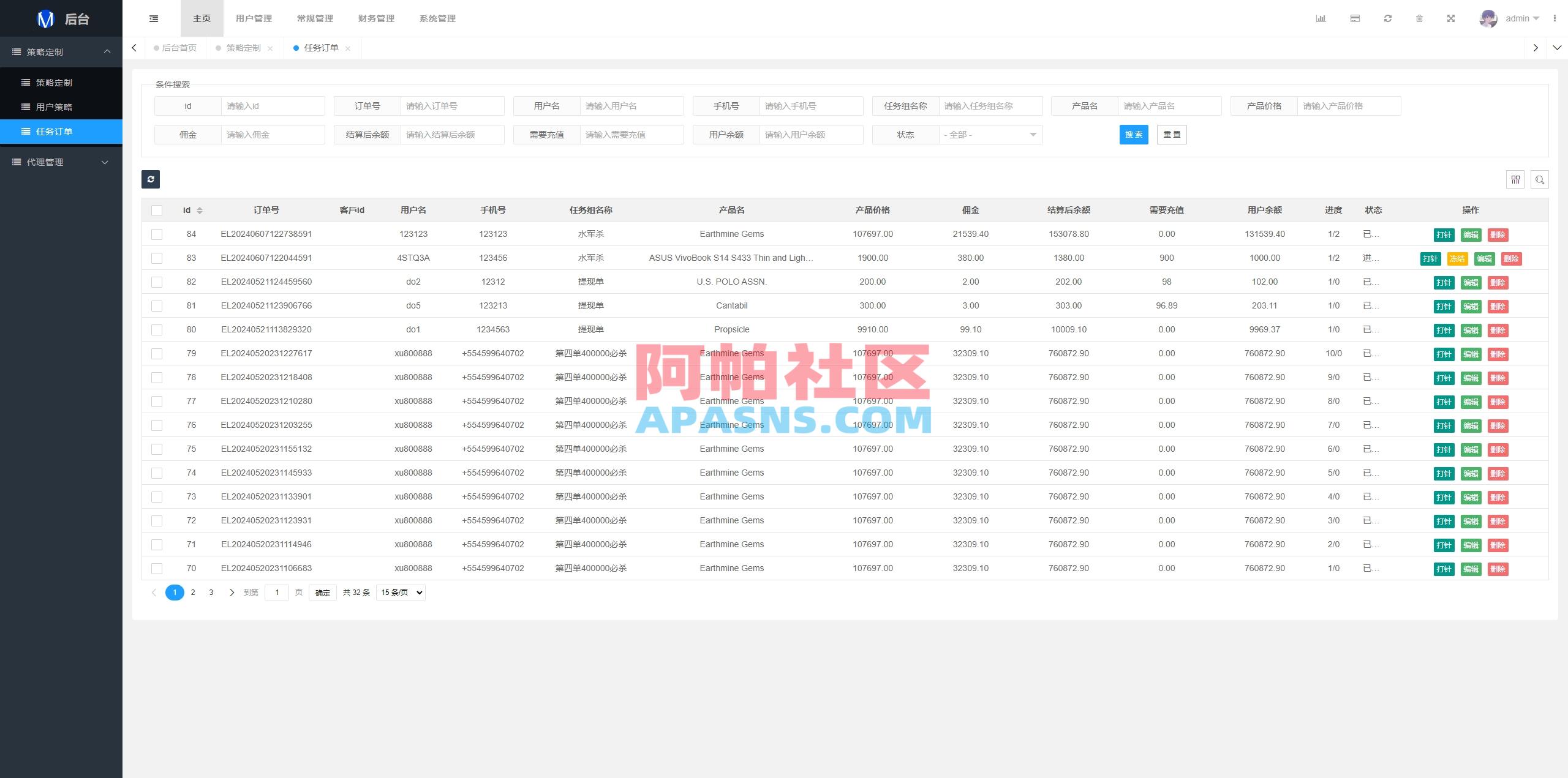This screenshot has width=1568, height=778.
Task: Check the select-all checkbox in table header
Action: click(157, 210)
